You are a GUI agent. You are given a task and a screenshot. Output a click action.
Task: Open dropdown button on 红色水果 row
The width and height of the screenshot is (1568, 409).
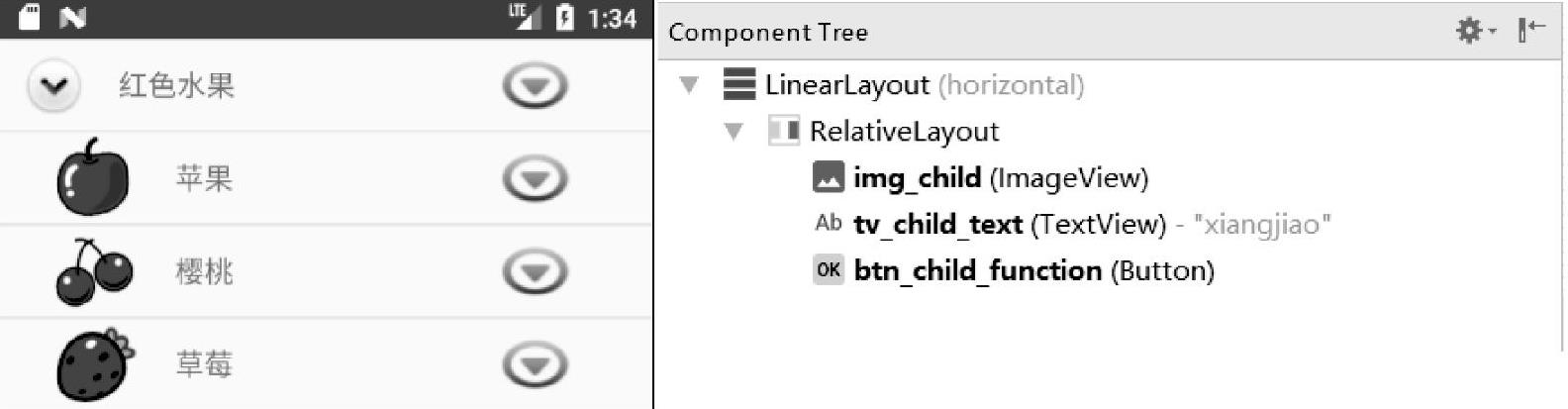click(535, 86)
